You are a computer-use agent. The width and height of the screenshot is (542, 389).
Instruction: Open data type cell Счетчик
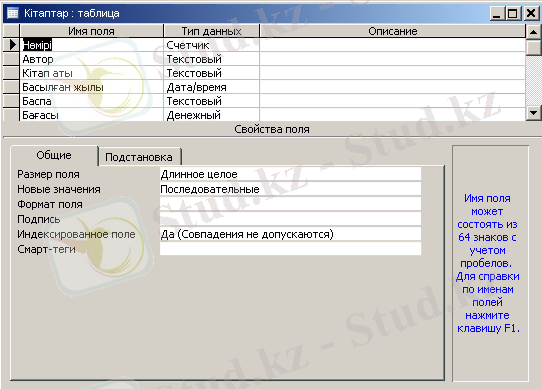point(211,45)
